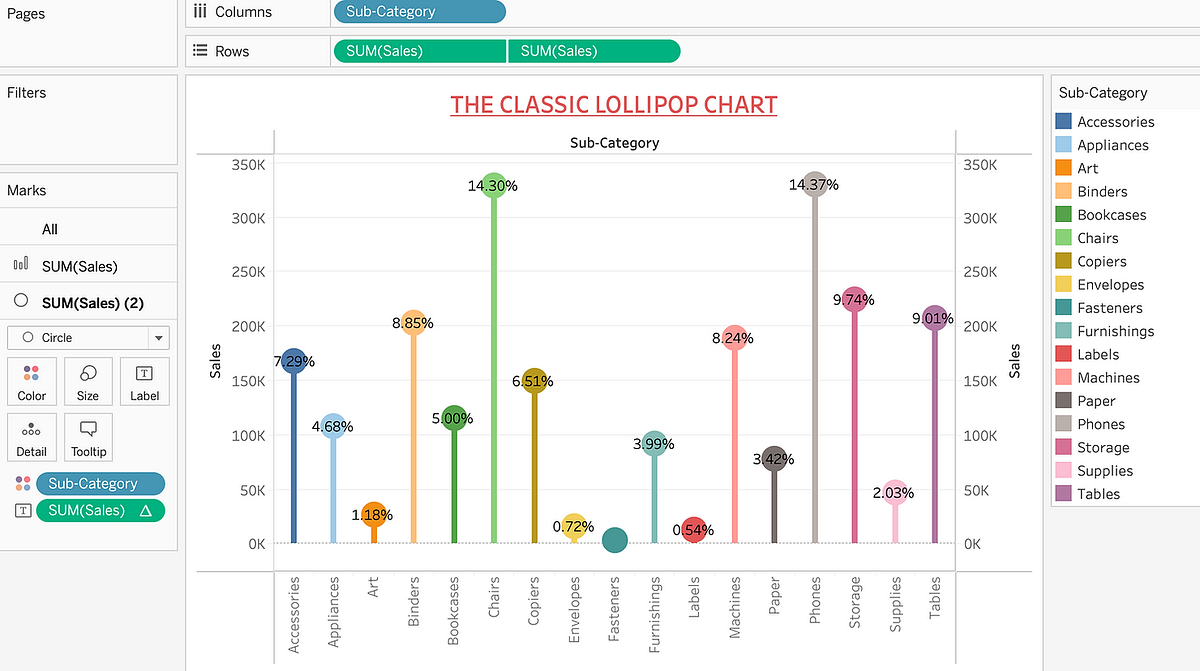Click the Sub-Category legend header
1200x671 pixels.
point(1104,92)
